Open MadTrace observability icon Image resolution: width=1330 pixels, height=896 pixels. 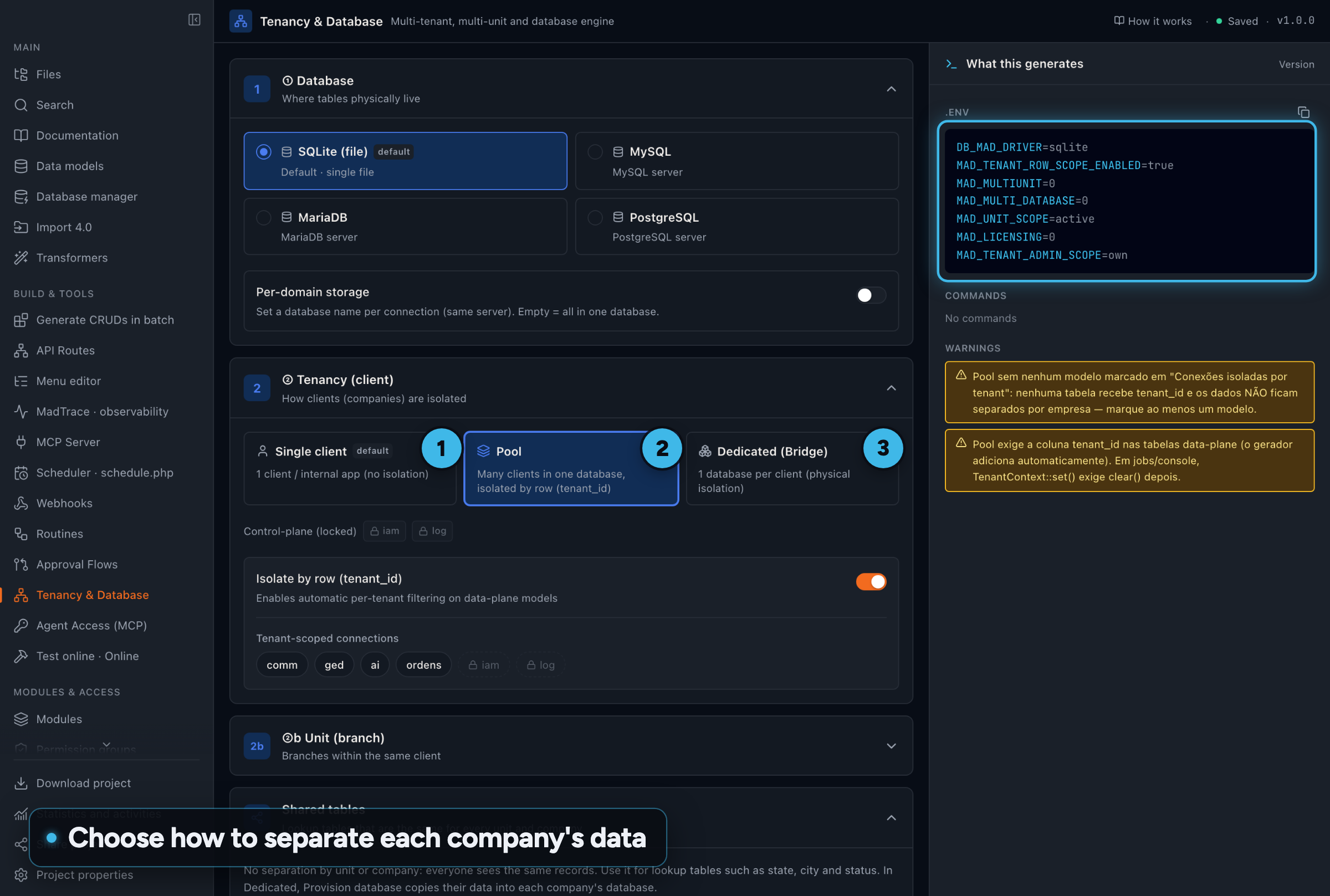coord(21,412)
